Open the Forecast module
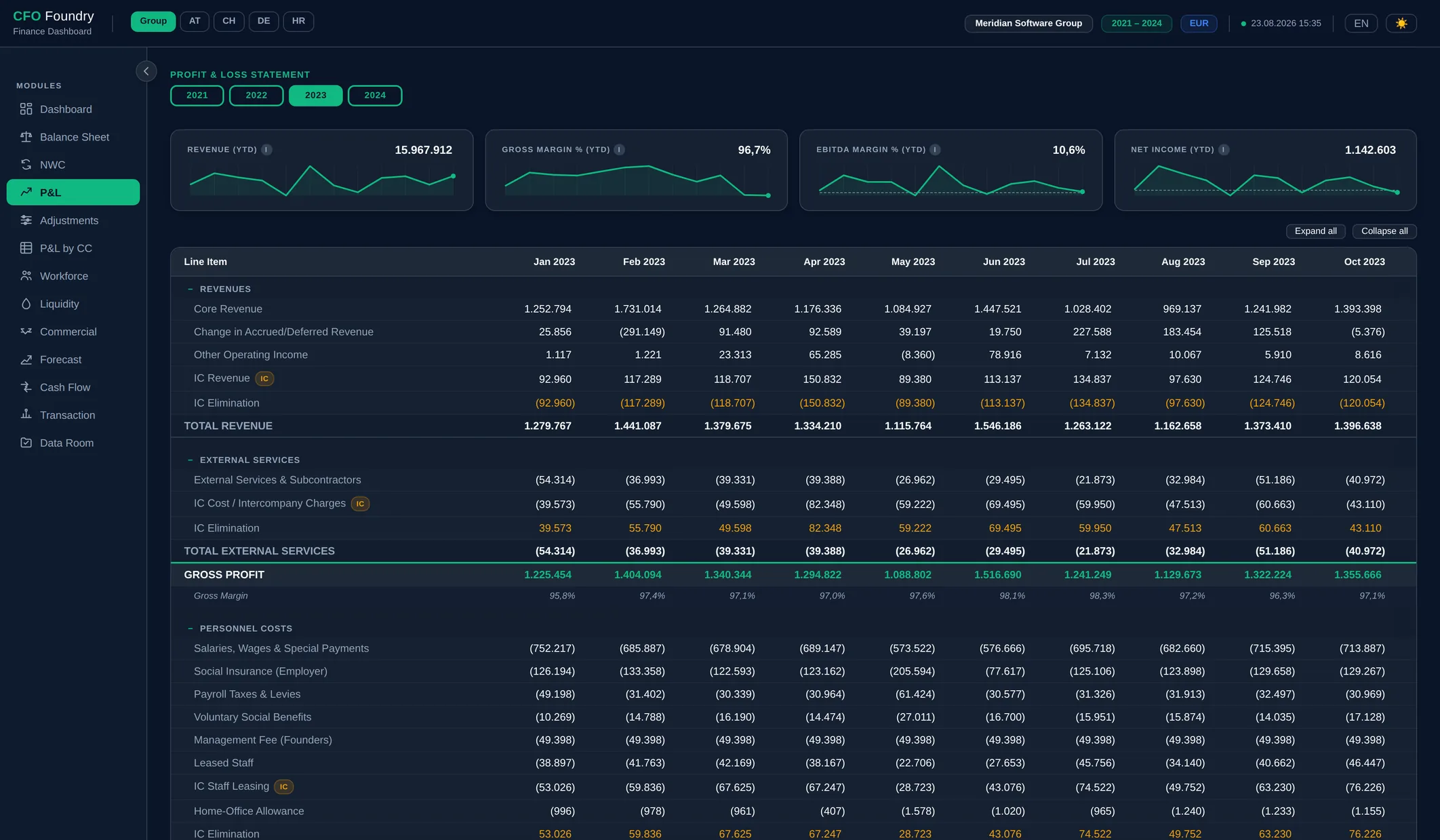Viewport: 1440px width, 840px height. click(x=73, y=359)
